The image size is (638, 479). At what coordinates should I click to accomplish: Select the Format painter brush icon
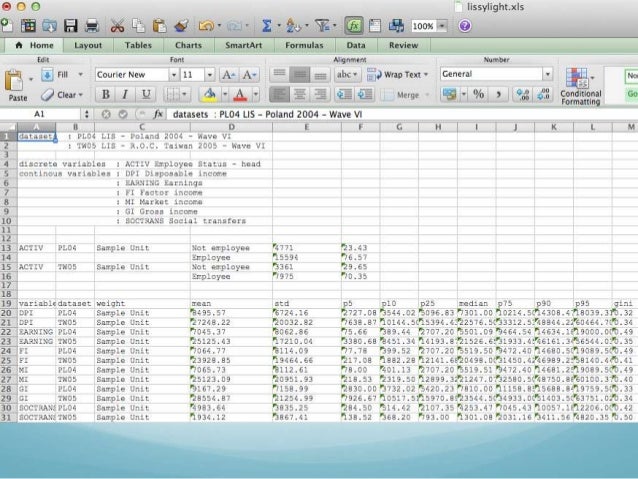(181, 26)
